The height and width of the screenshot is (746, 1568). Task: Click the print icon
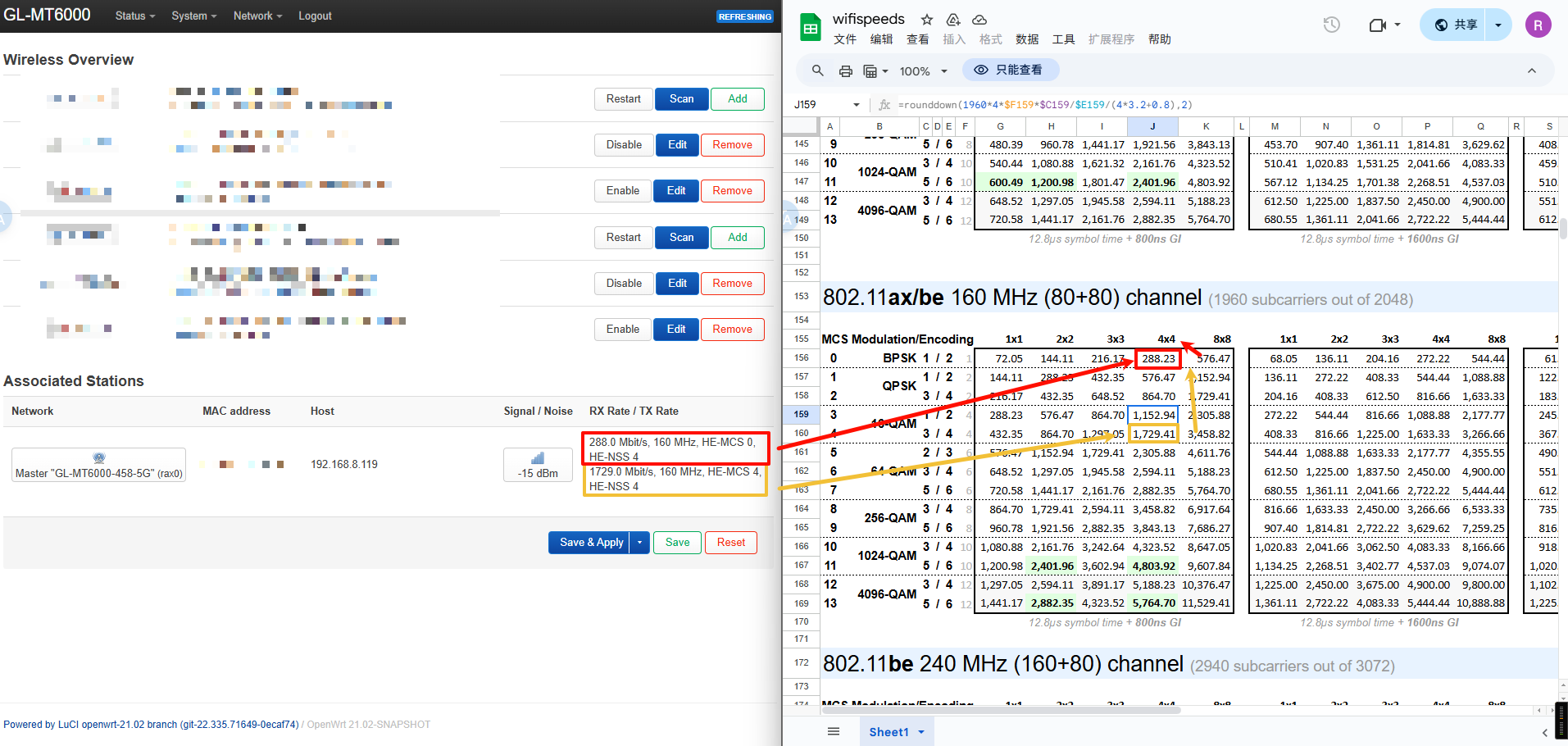tap(845, 71)
